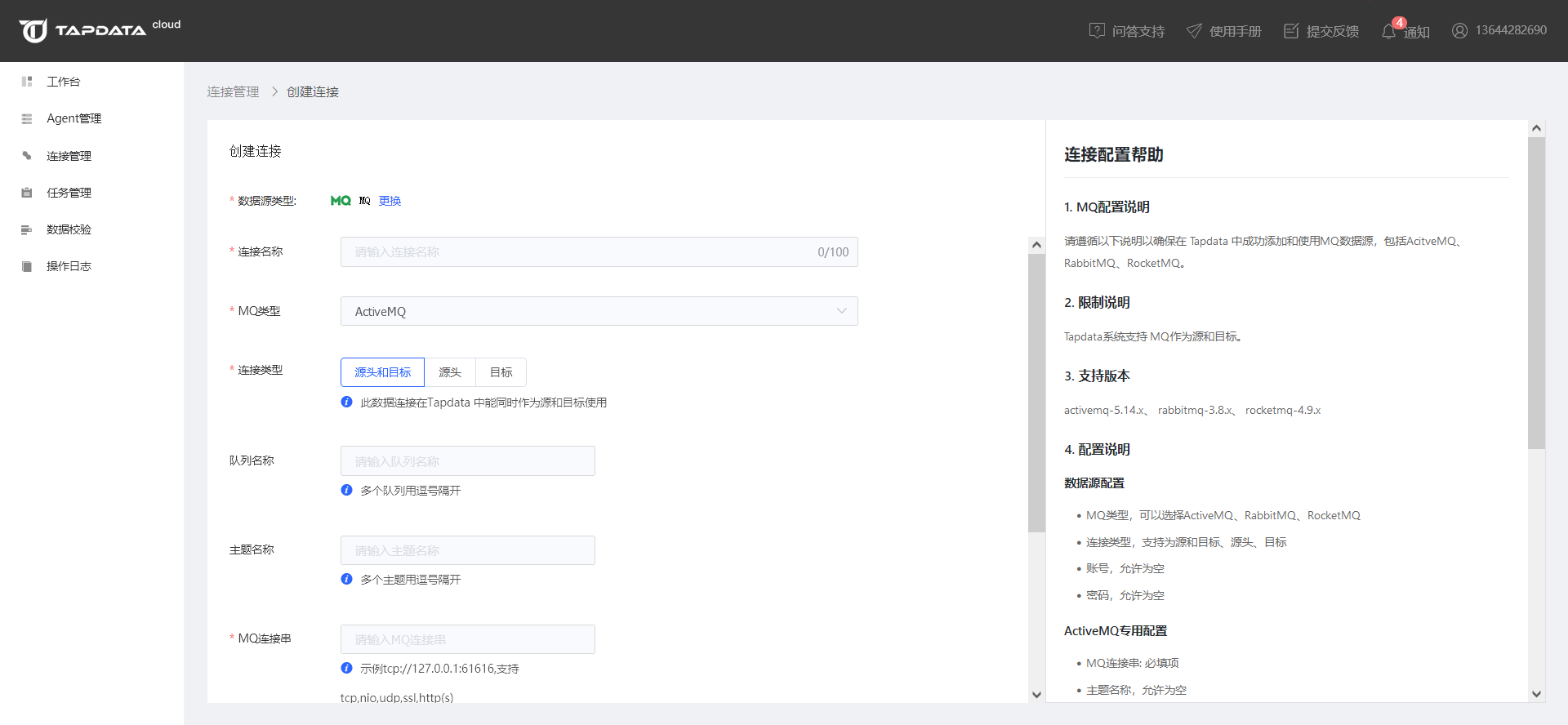Screen dimensions: 1568x725
Task: Select 源头 connection type option
Action: click(x=450, y=372)
